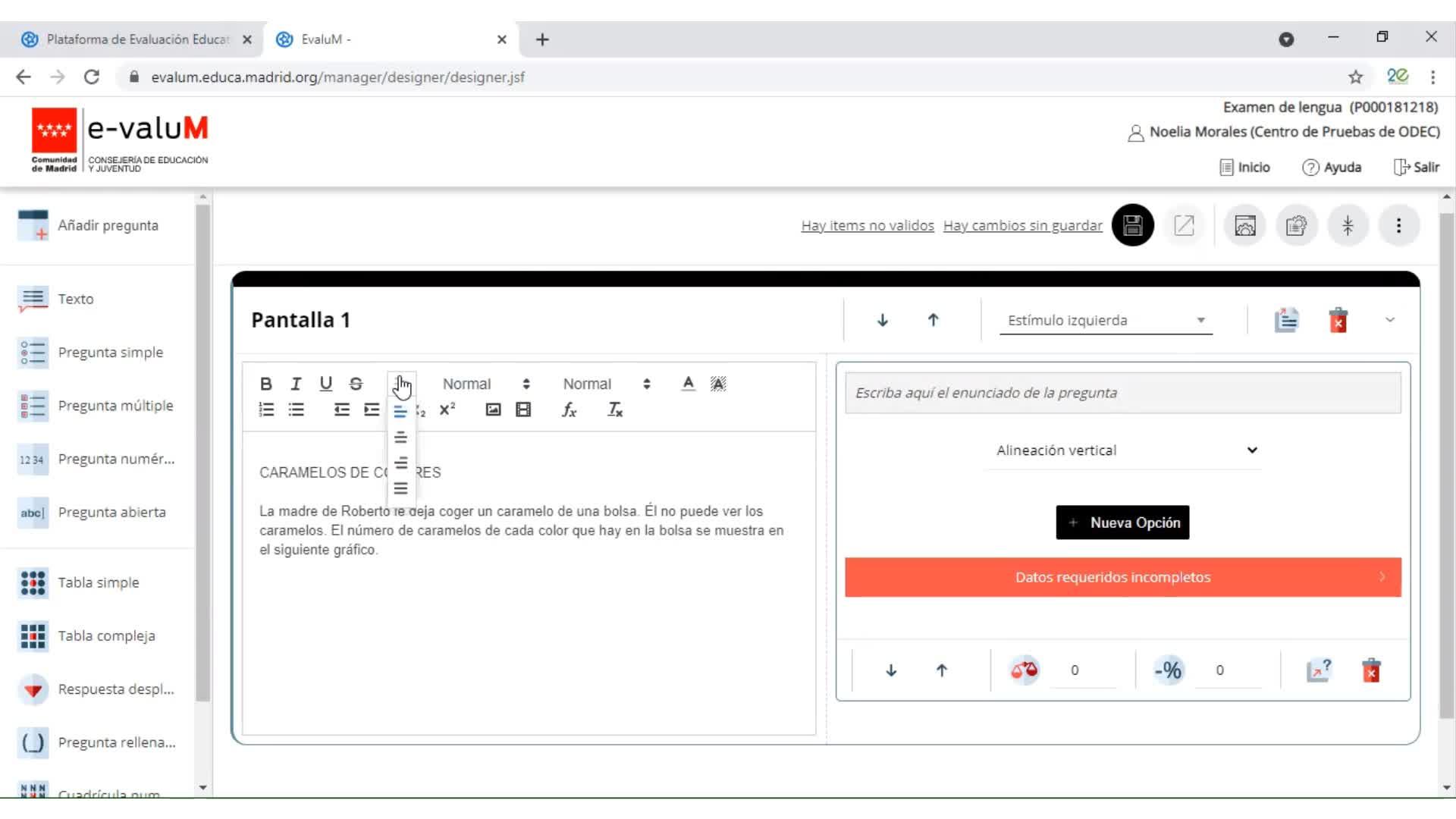Image resolution: width=1456 pixels, height=819 pixels.
Task: Open the Estímulo izquierda dropdown
Action: click(x=1105, y=320)
